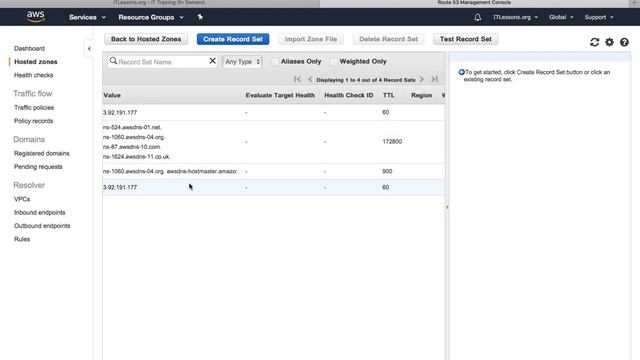Open Outbound endpoints in sidebar

[x=42, y=226]
